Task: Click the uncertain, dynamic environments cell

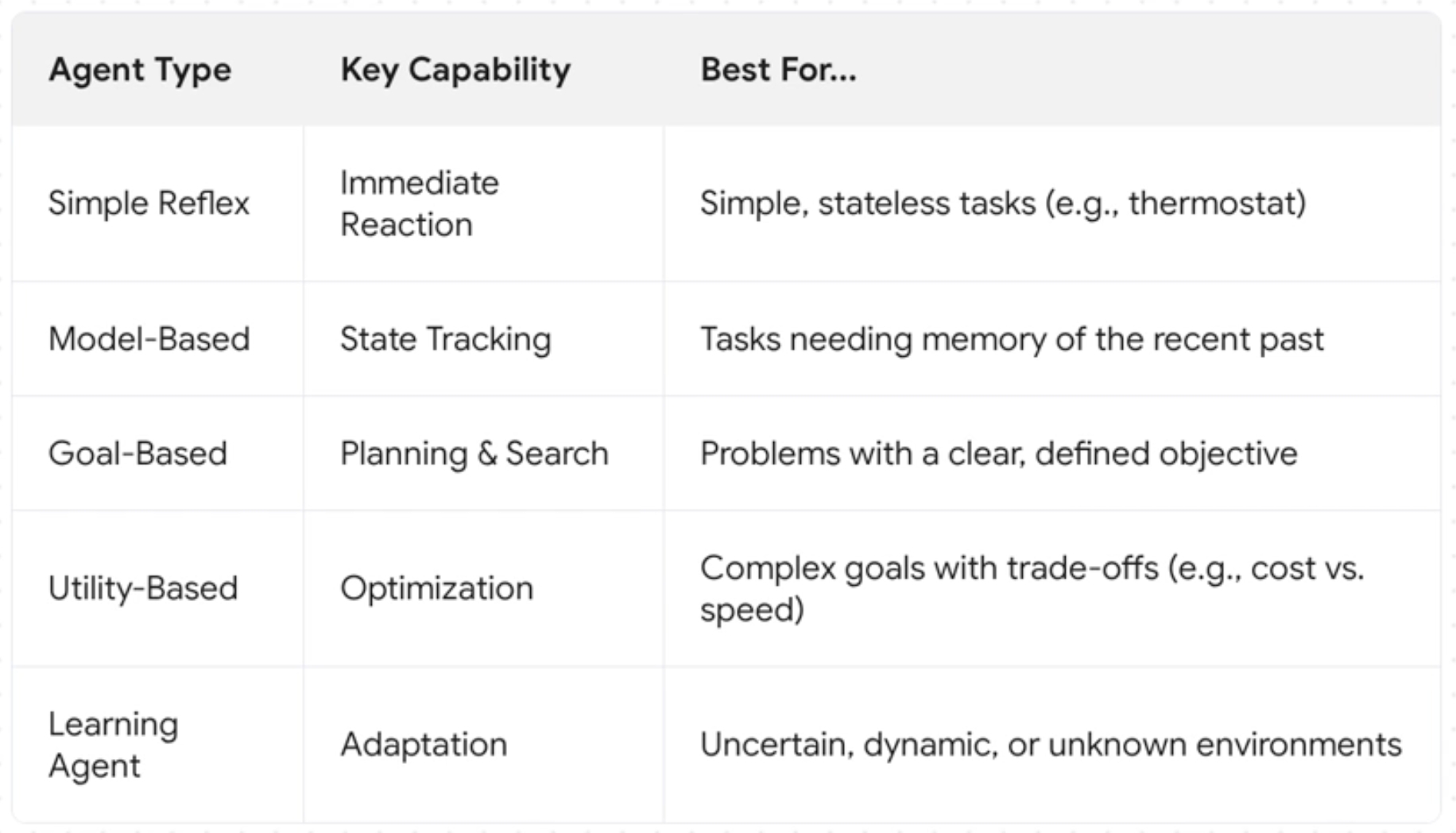Action: [x=1050, y=745]
